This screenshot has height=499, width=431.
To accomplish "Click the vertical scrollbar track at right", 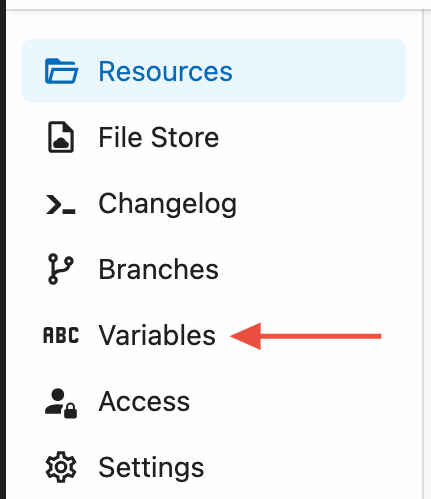I will tap(427, 253).
